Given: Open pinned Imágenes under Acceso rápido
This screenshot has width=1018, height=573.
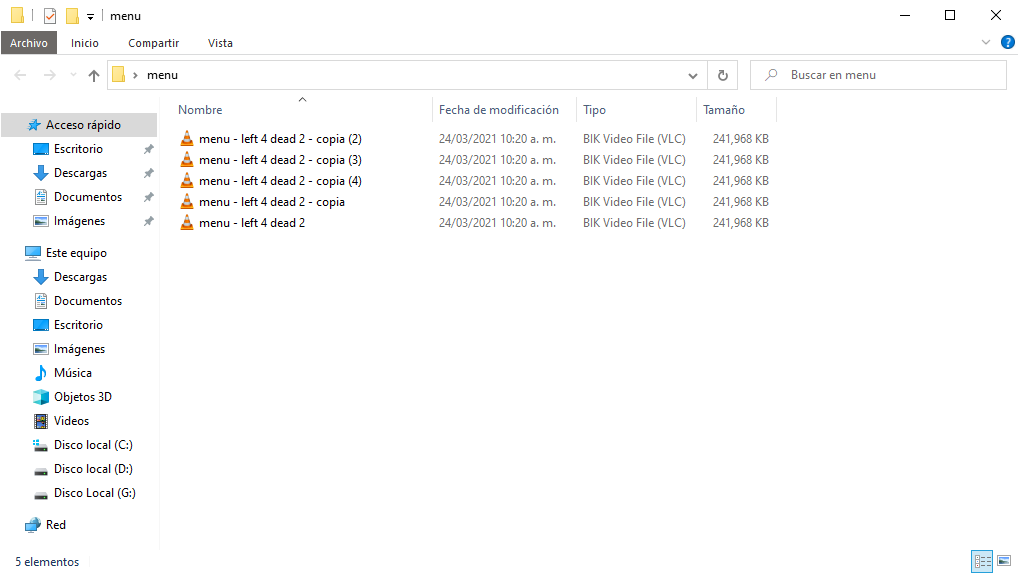Looking at the screenshot, I should (x=79, y=221).
